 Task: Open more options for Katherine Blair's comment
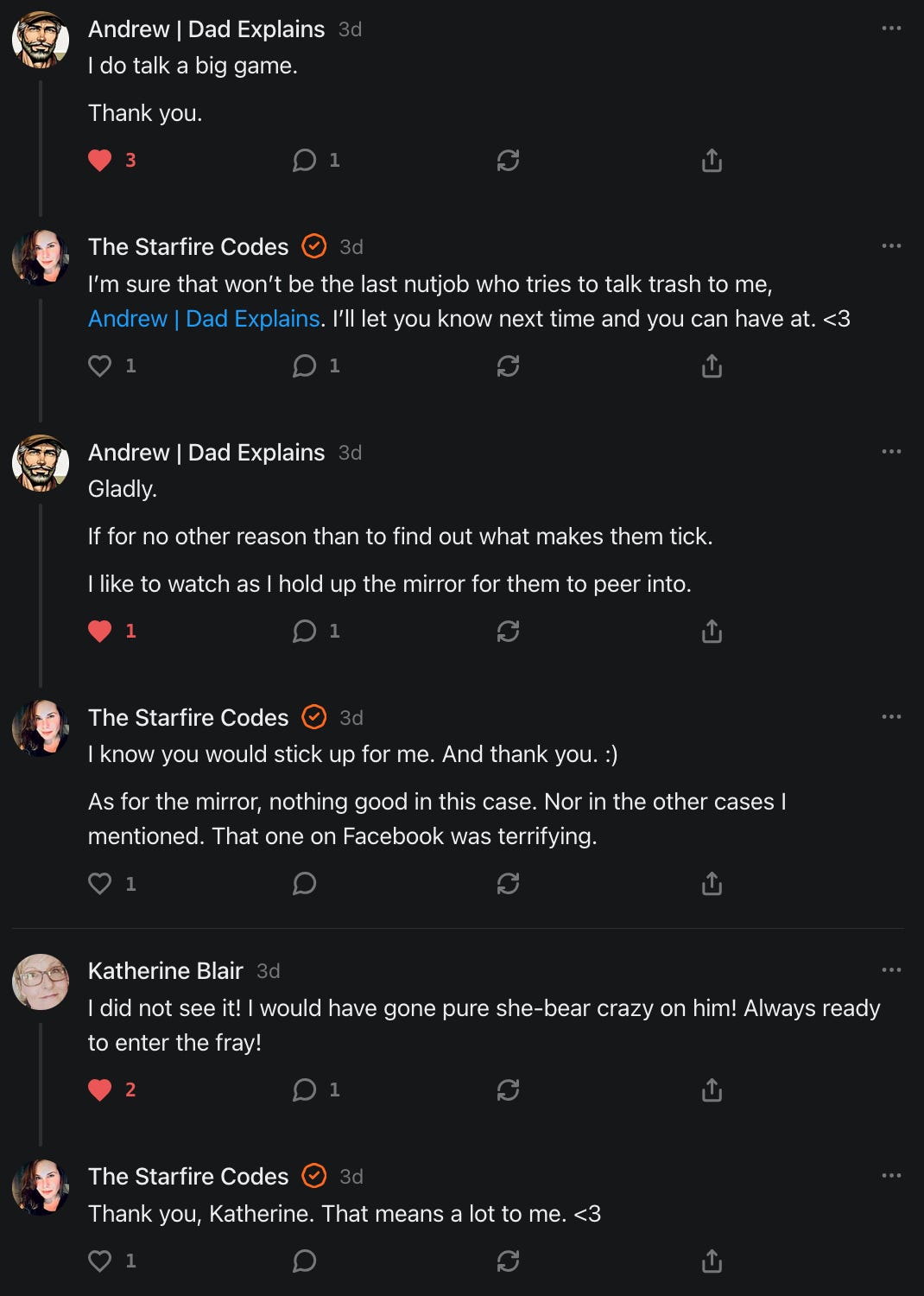(x=891, y=970)
